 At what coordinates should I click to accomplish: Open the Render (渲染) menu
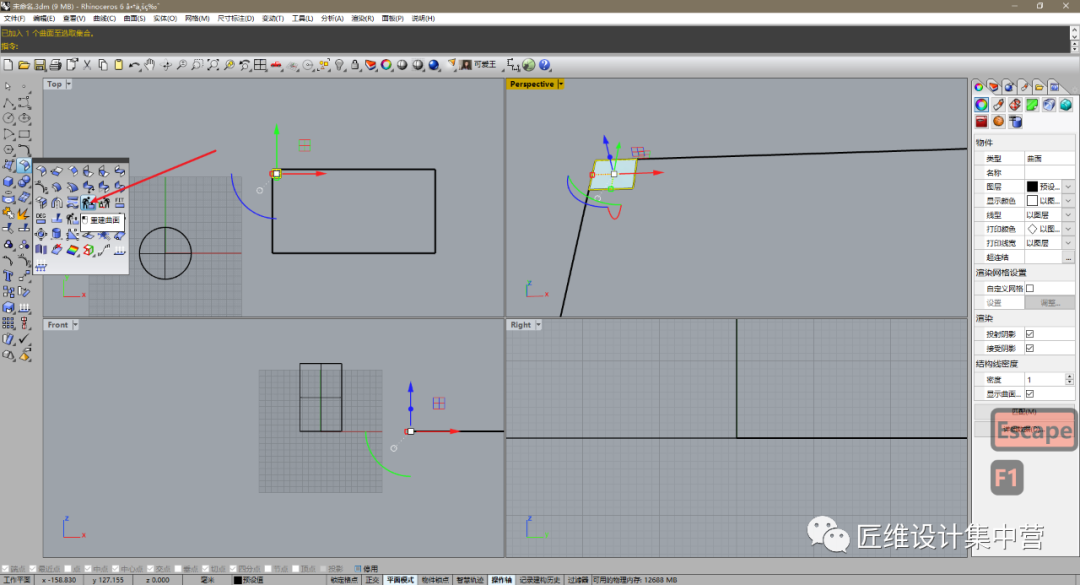point(363,19)
